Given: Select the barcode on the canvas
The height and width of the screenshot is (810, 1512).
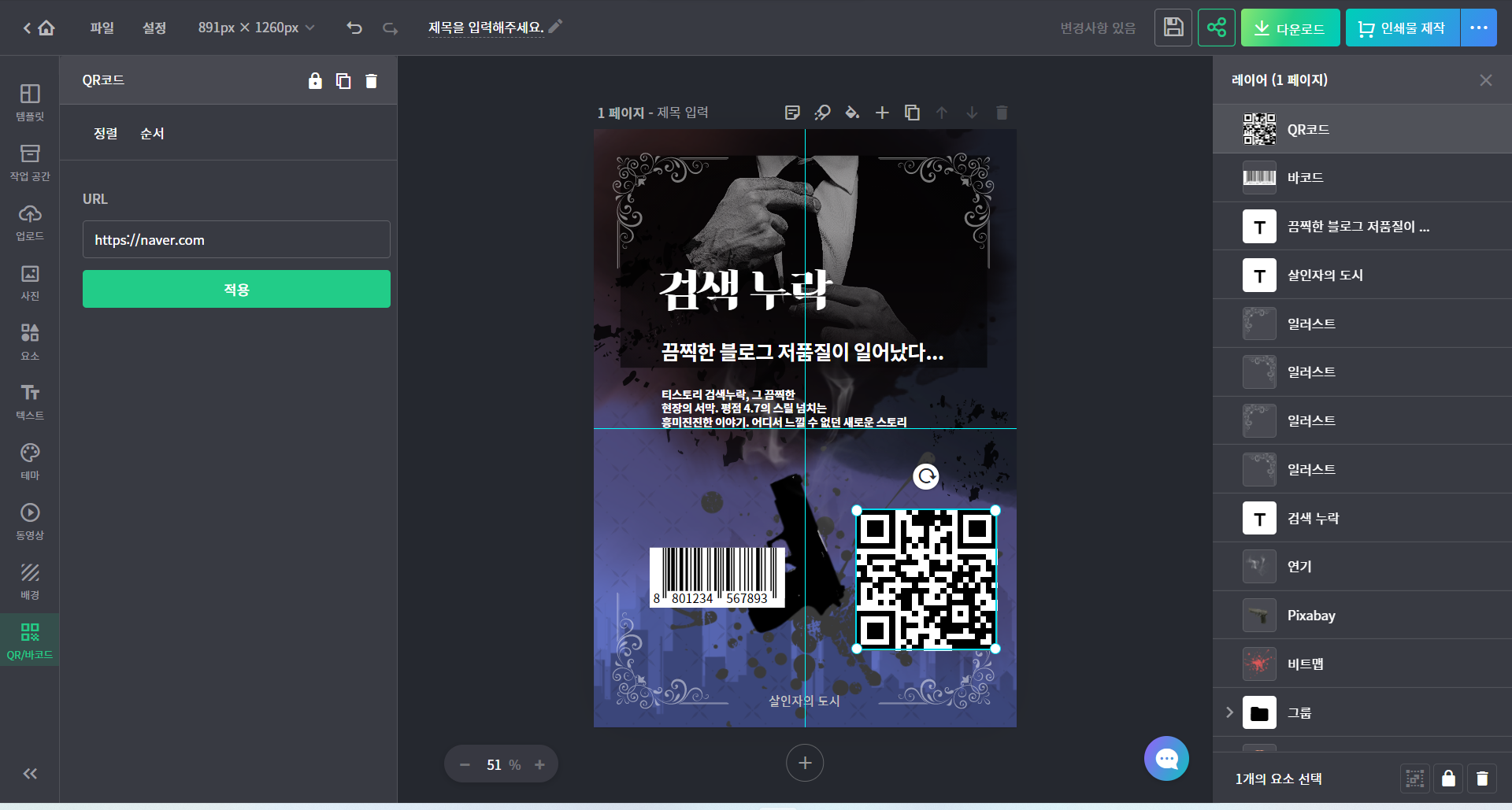Looking at the screenshot, I should point(717,577).
